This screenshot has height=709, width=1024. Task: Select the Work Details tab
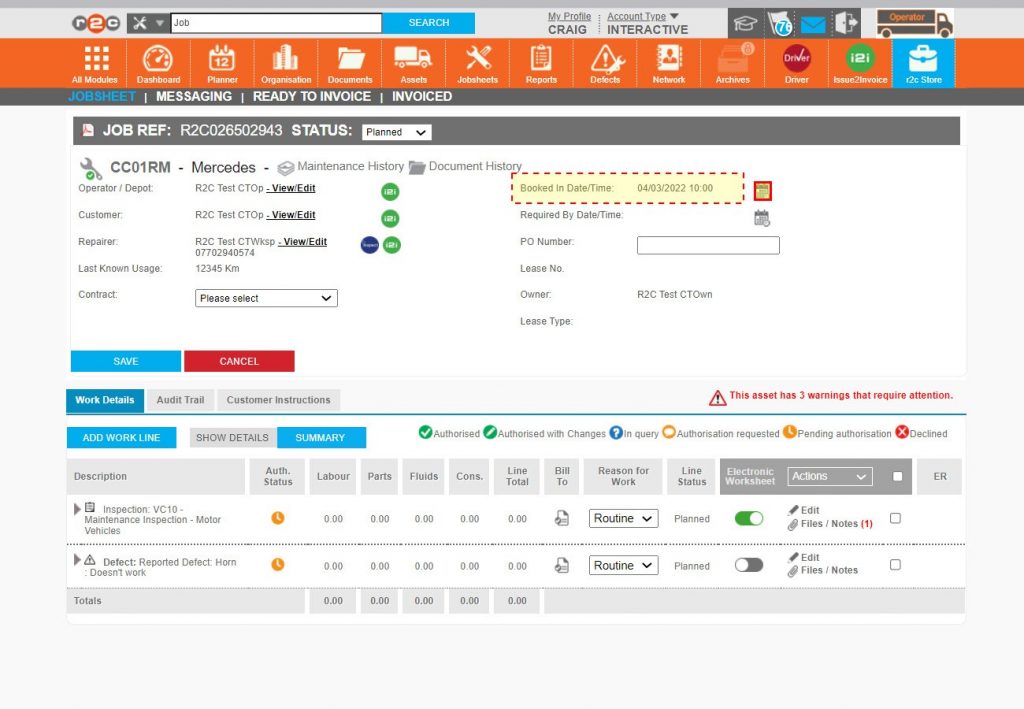pos(104,400)
